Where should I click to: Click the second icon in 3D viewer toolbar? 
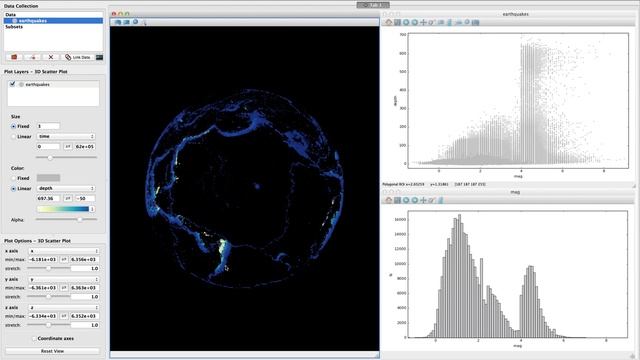127,22
